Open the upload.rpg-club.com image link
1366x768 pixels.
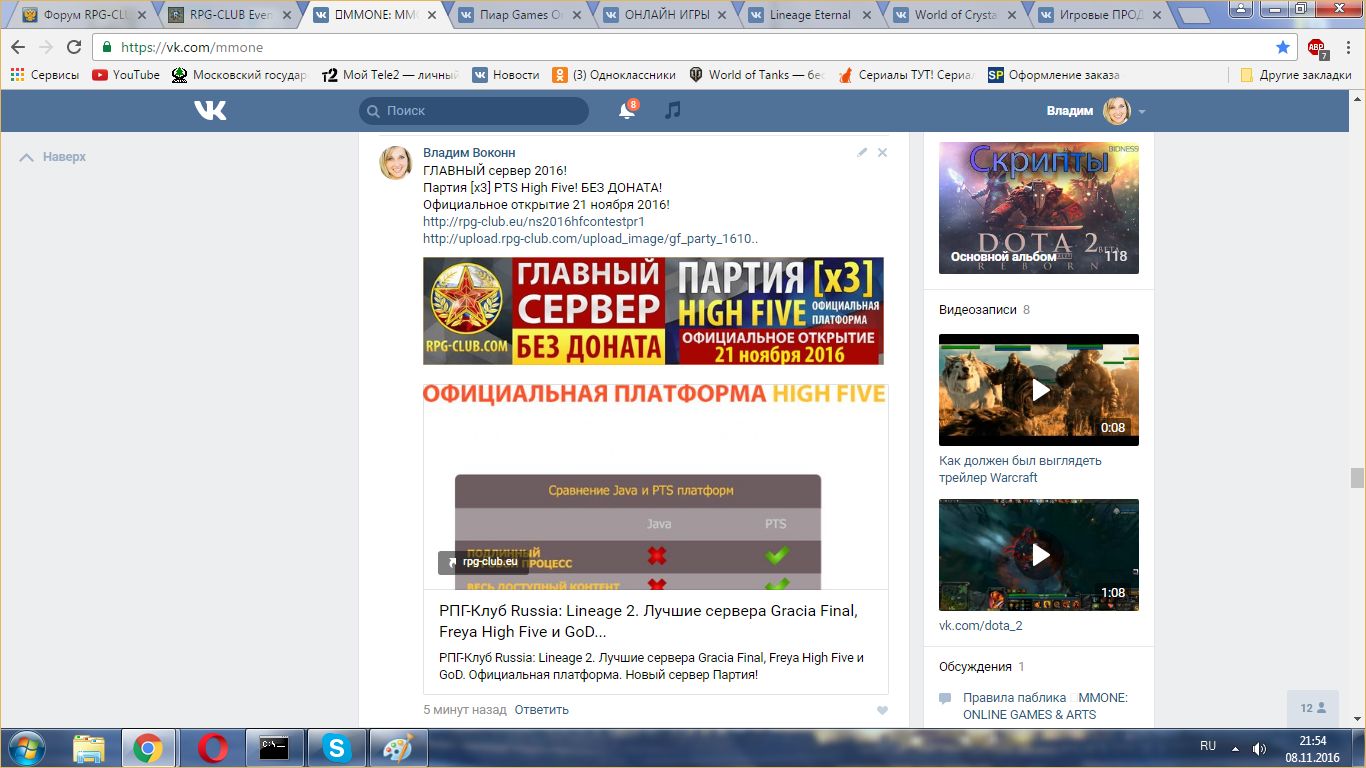click(591, 239)
